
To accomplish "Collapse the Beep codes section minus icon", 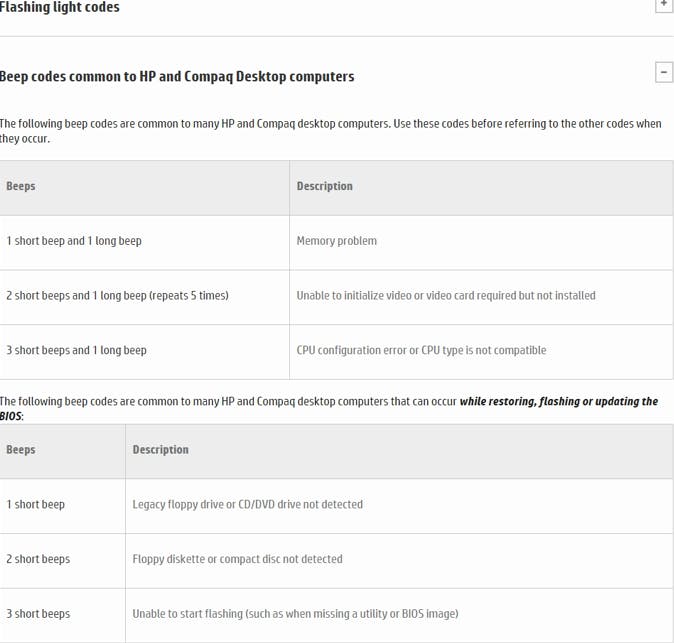I will [x=663, y=72].
